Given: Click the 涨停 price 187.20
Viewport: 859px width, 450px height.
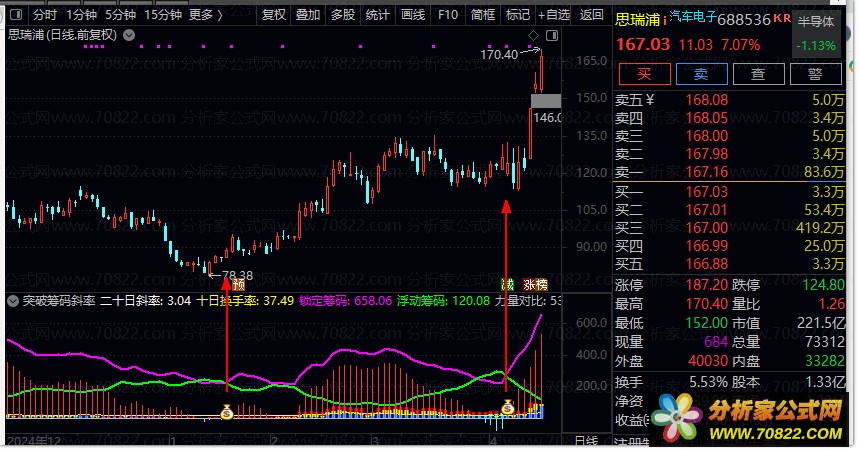Looking at the screenshot, I should pos(707,285).
